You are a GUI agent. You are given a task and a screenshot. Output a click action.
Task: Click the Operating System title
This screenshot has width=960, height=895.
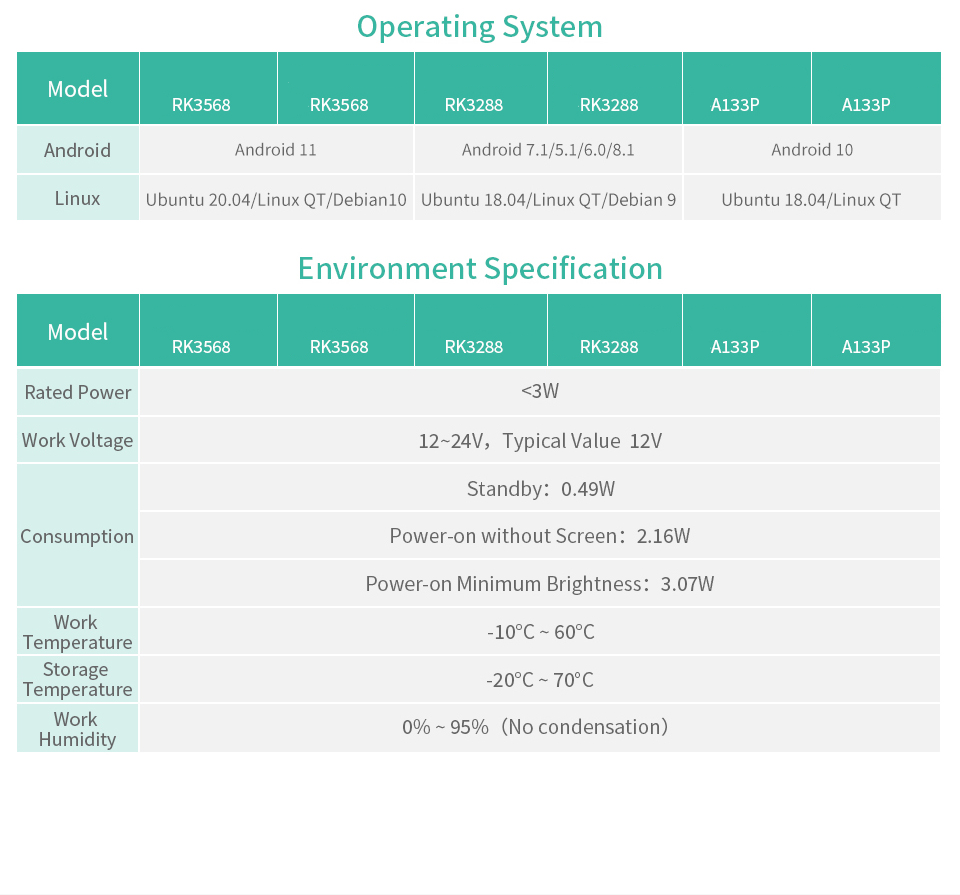click(x=480, y=26)
